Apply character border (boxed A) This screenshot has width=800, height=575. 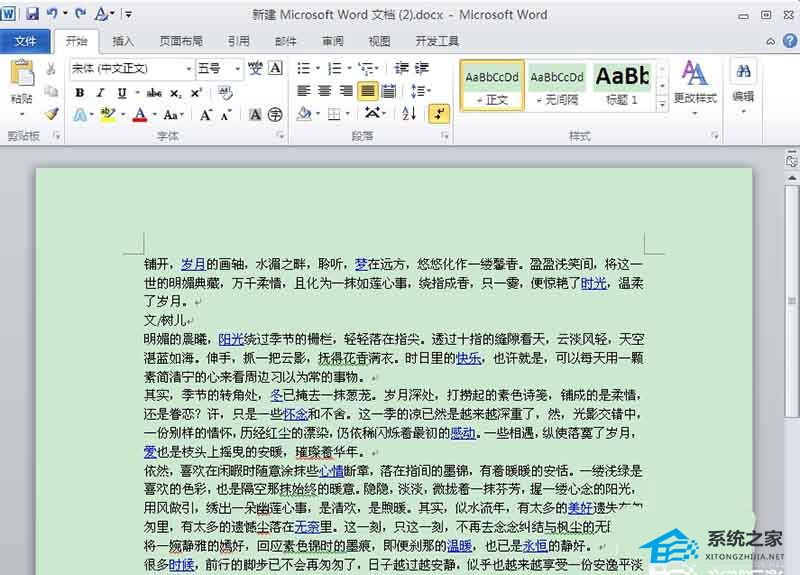pos(276,68)
